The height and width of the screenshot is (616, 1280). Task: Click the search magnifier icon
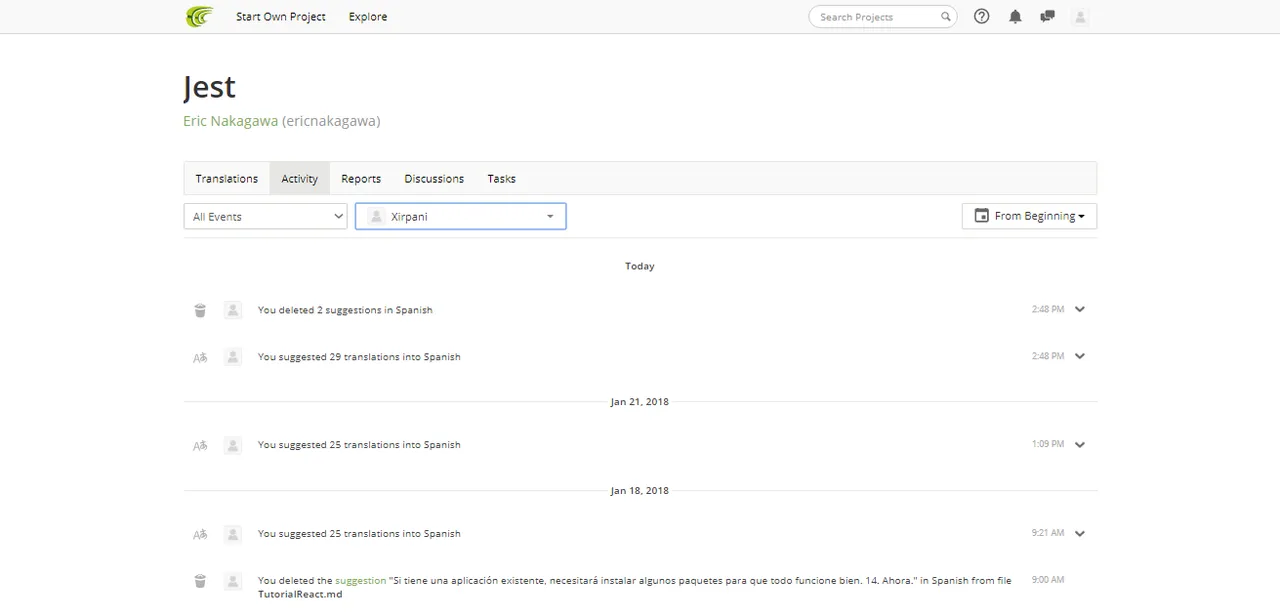click(945, 17)
